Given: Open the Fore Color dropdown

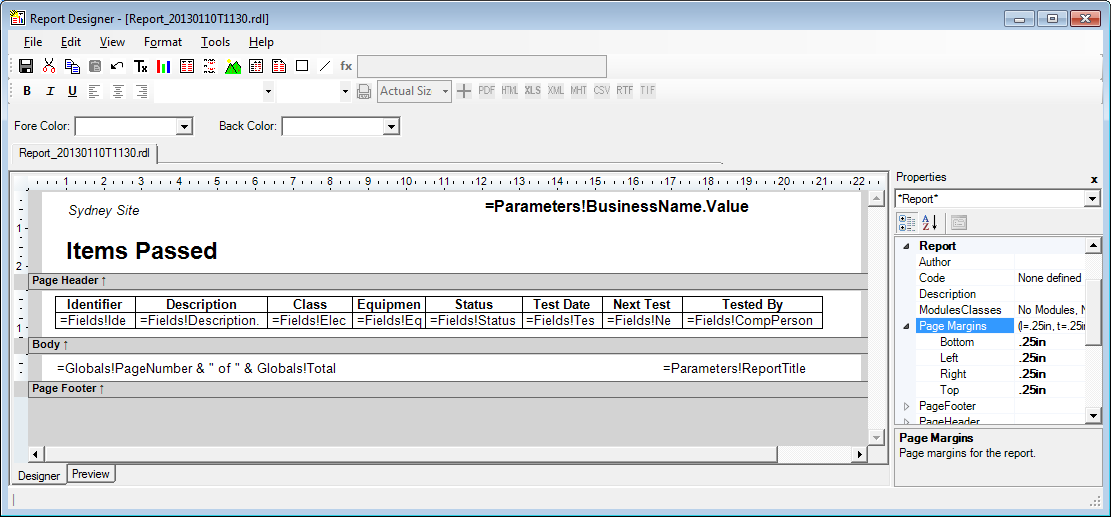Looking at the screenshot, I should coord(184,126).
